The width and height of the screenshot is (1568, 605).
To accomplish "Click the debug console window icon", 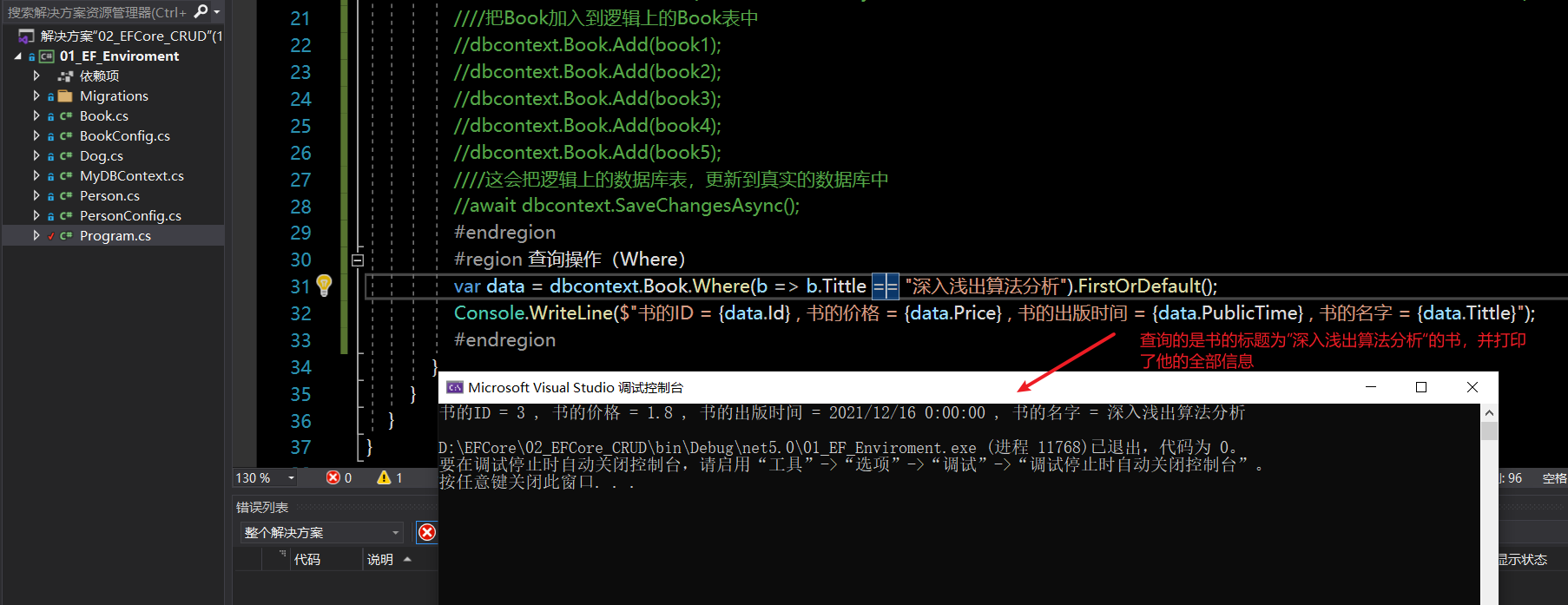I will [x=454, y=387].
